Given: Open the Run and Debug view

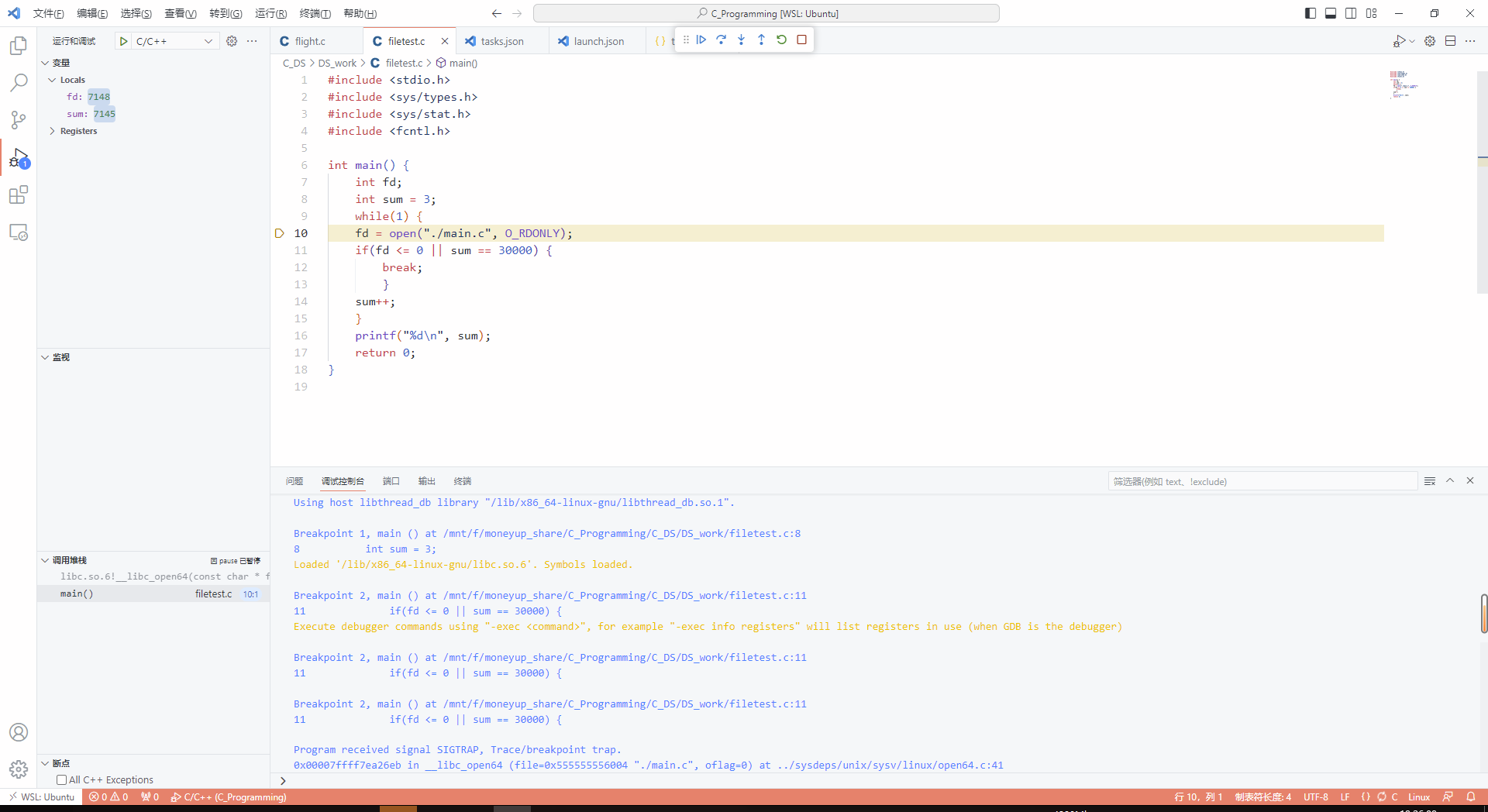Looking at the screenshot, I should click(x=18, y=159).
